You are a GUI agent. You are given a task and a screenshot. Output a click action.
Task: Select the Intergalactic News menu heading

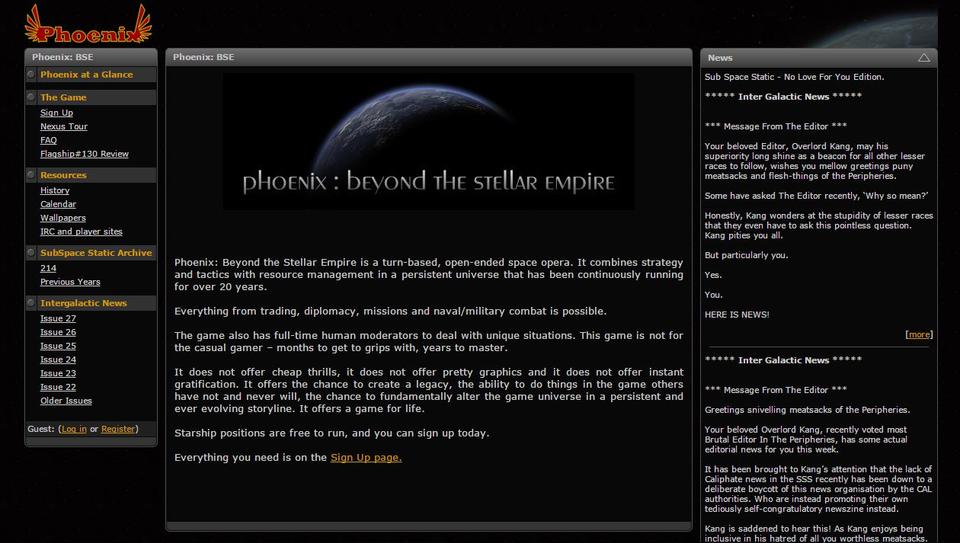83,303
